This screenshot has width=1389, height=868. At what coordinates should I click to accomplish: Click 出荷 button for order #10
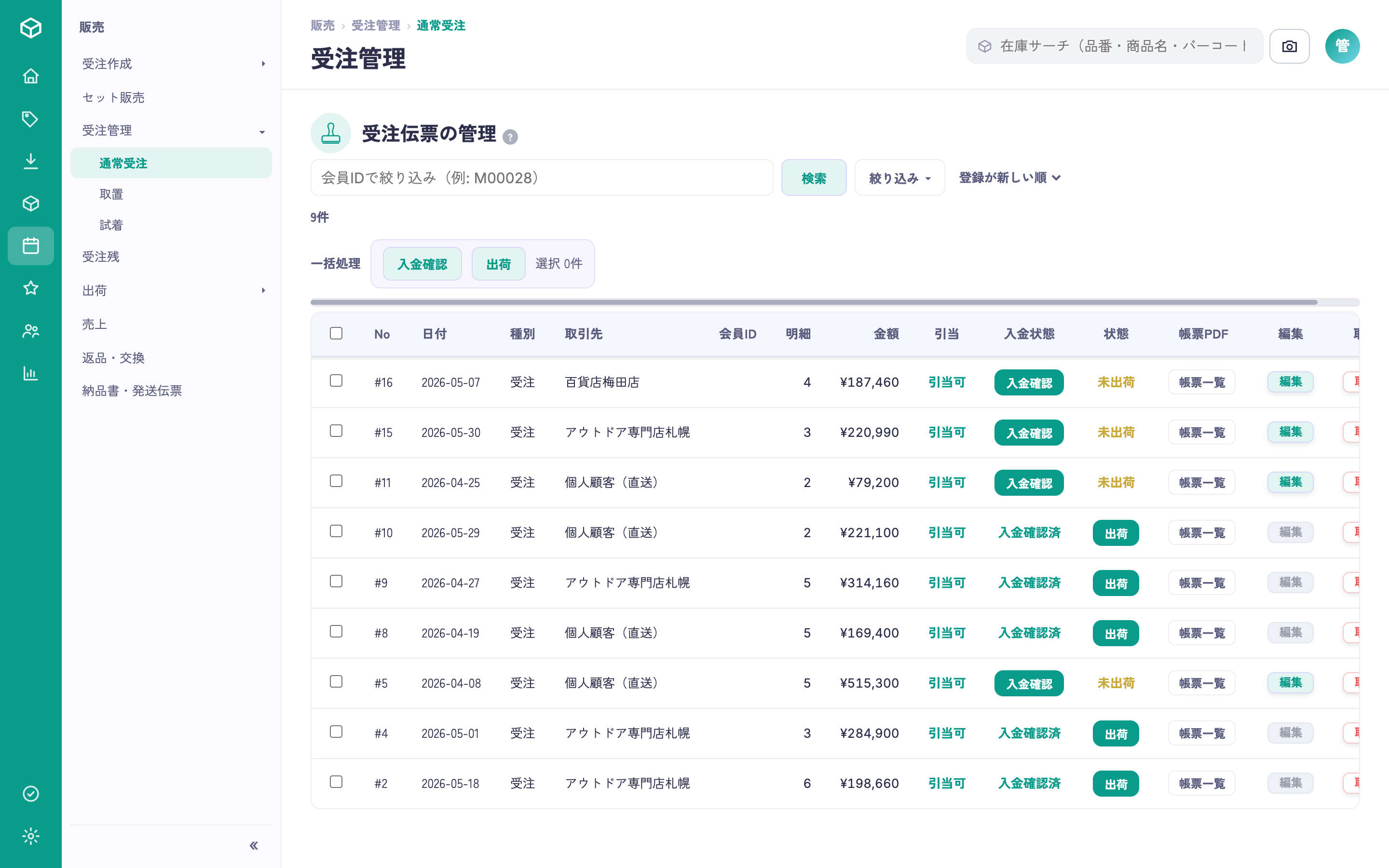point(1116,533)
